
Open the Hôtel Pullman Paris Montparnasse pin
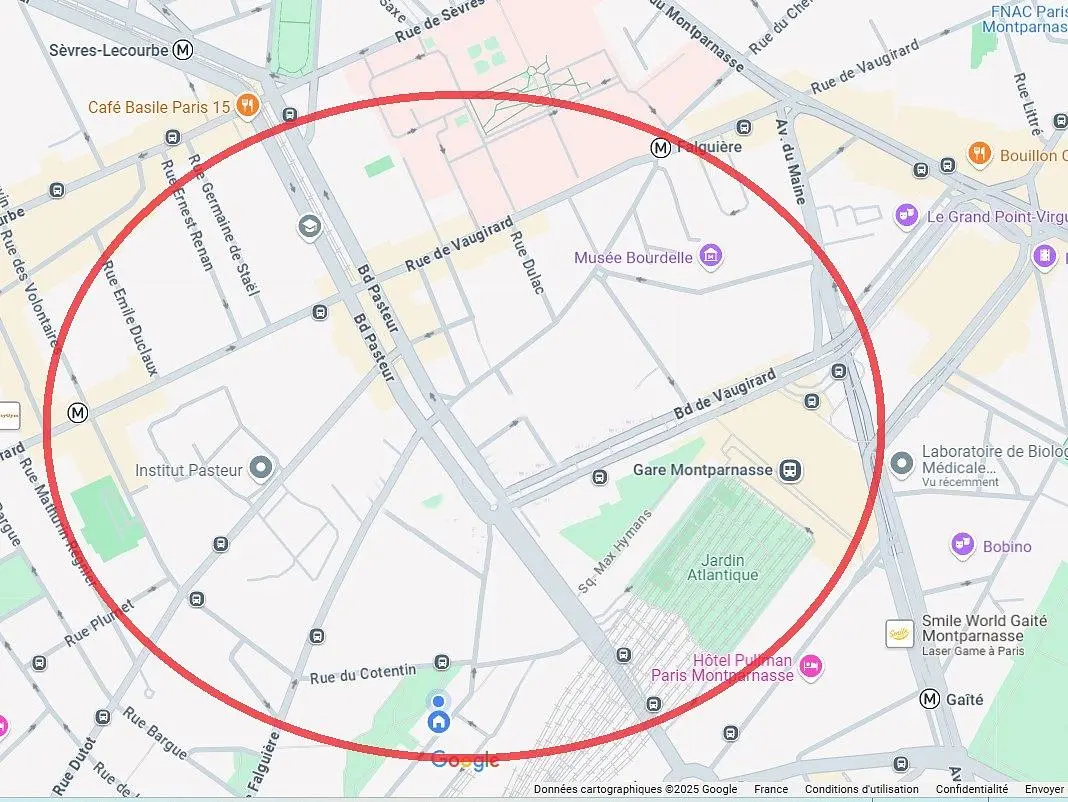click(x=811, y=665)
